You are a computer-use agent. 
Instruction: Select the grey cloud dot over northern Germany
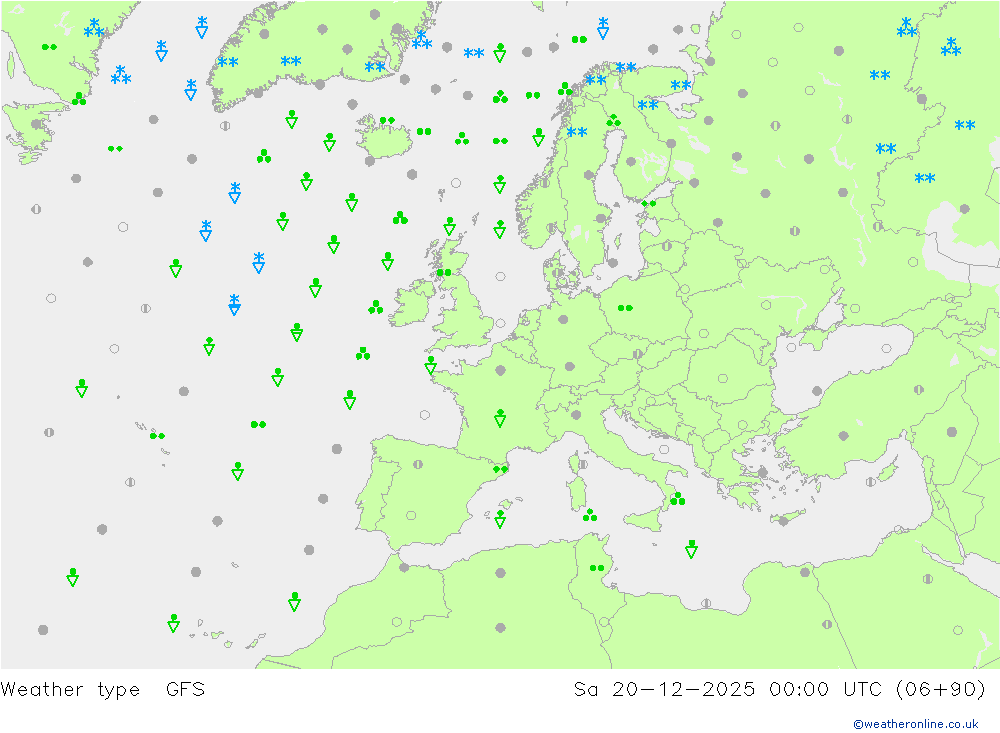(x=563, y=320)
